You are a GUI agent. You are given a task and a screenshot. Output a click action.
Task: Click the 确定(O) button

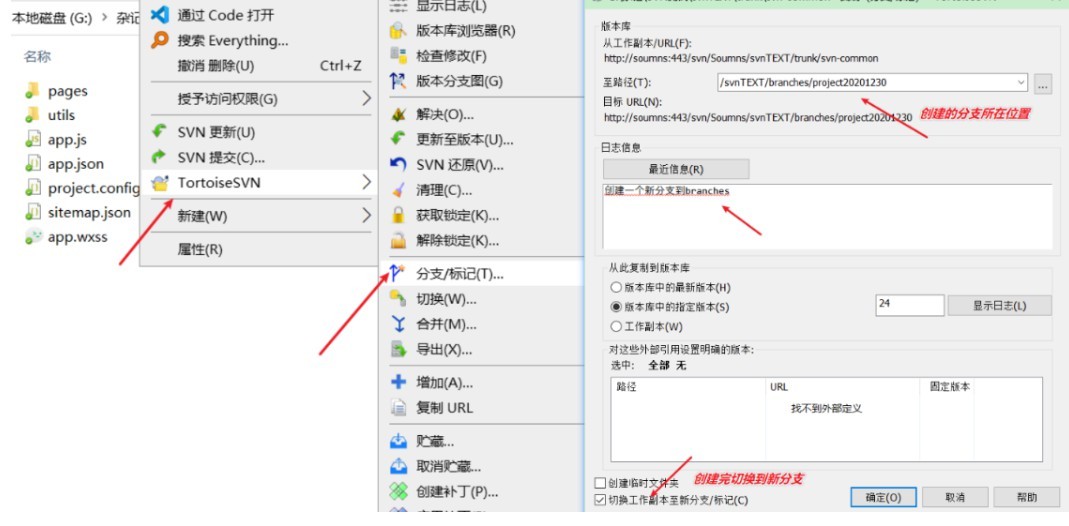(x=883, y=497)
